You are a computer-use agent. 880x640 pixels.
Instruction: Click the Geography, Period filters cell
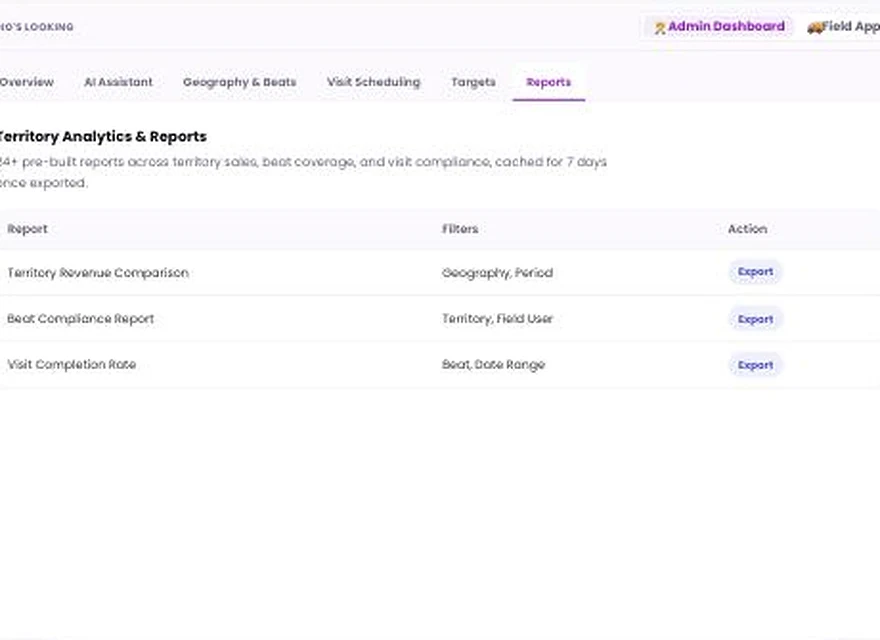[x=497, y=273]
